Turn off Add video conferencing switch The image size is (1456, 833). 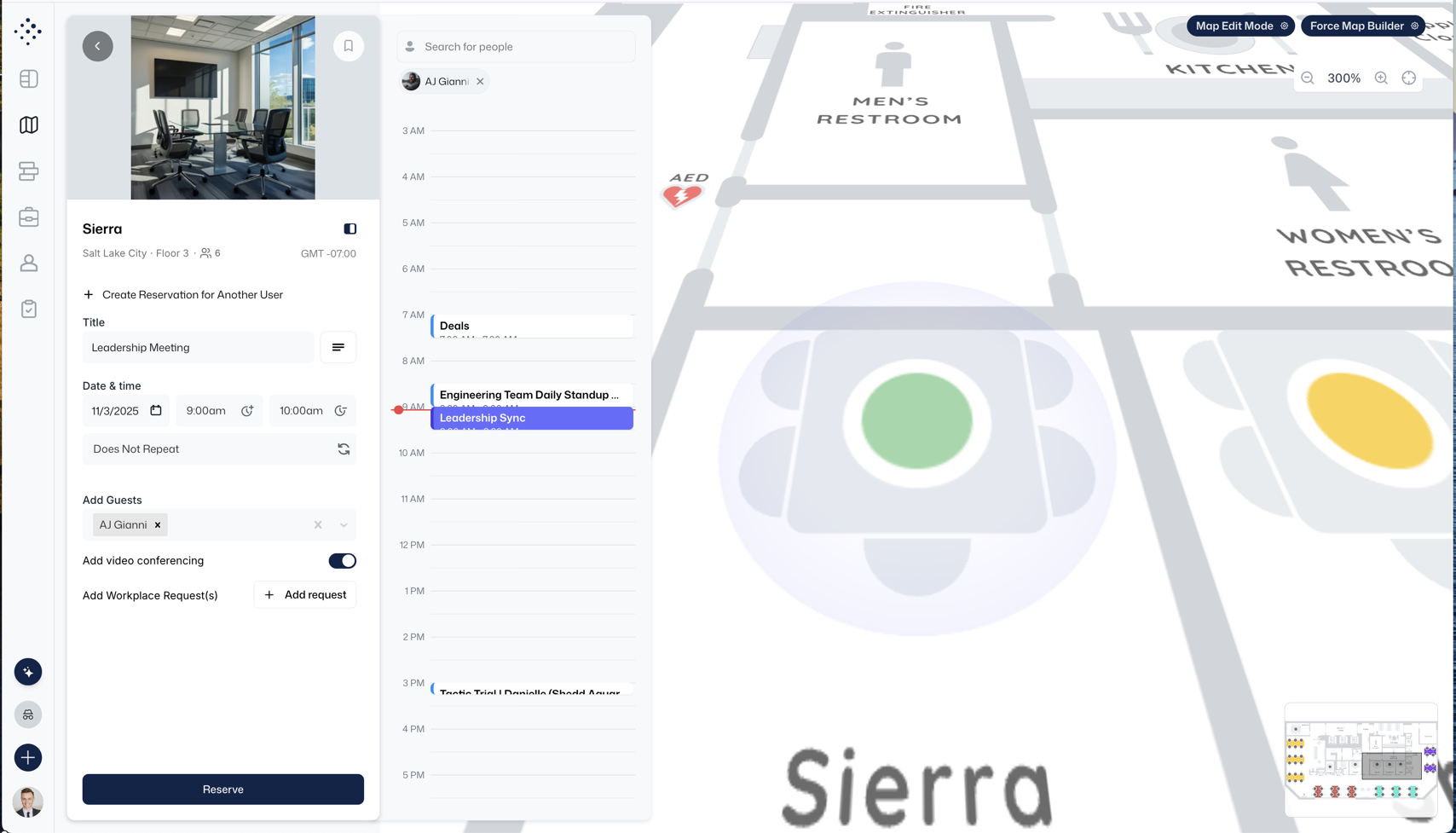343,561
